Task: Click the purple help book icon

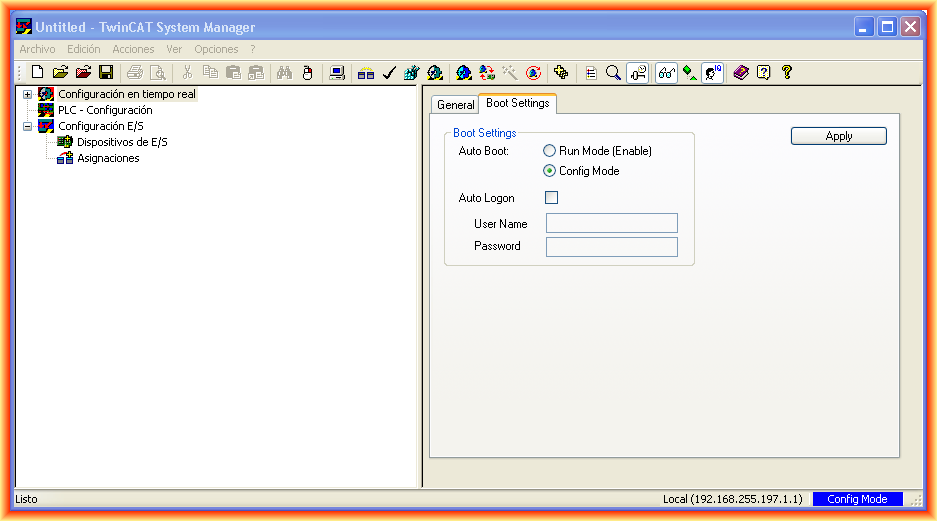Action: pos(741,72)
